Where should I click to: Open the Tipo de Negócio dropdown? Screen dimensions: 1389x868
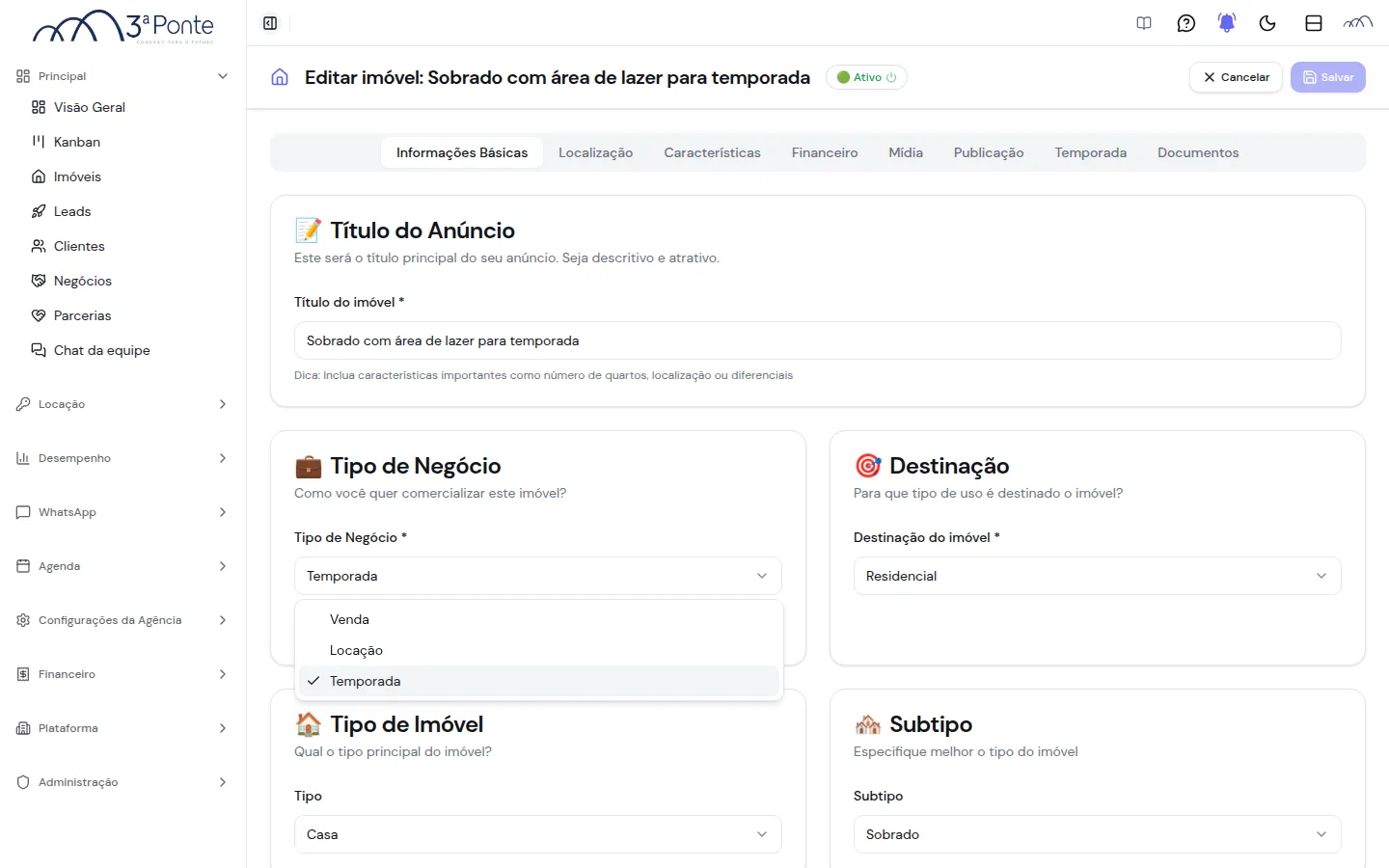click(538, 576)
